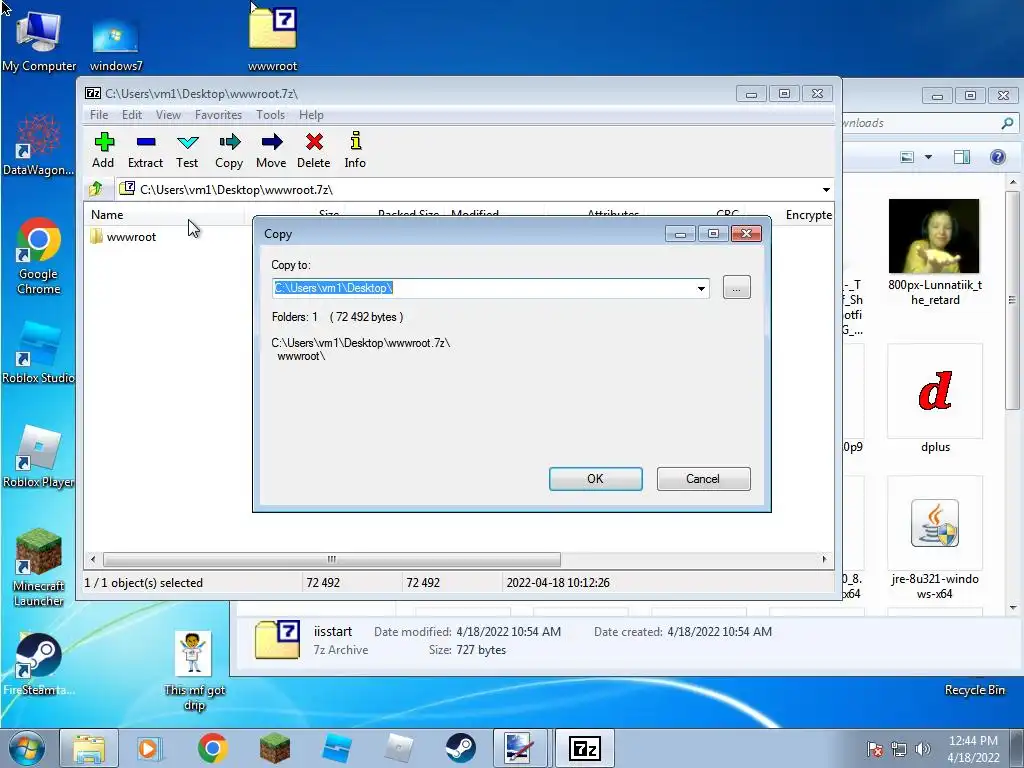The width and height of the screenshot is (1024, 768).
Task: Select the windows7 desktop icon
Action: (x=116, y=44)
